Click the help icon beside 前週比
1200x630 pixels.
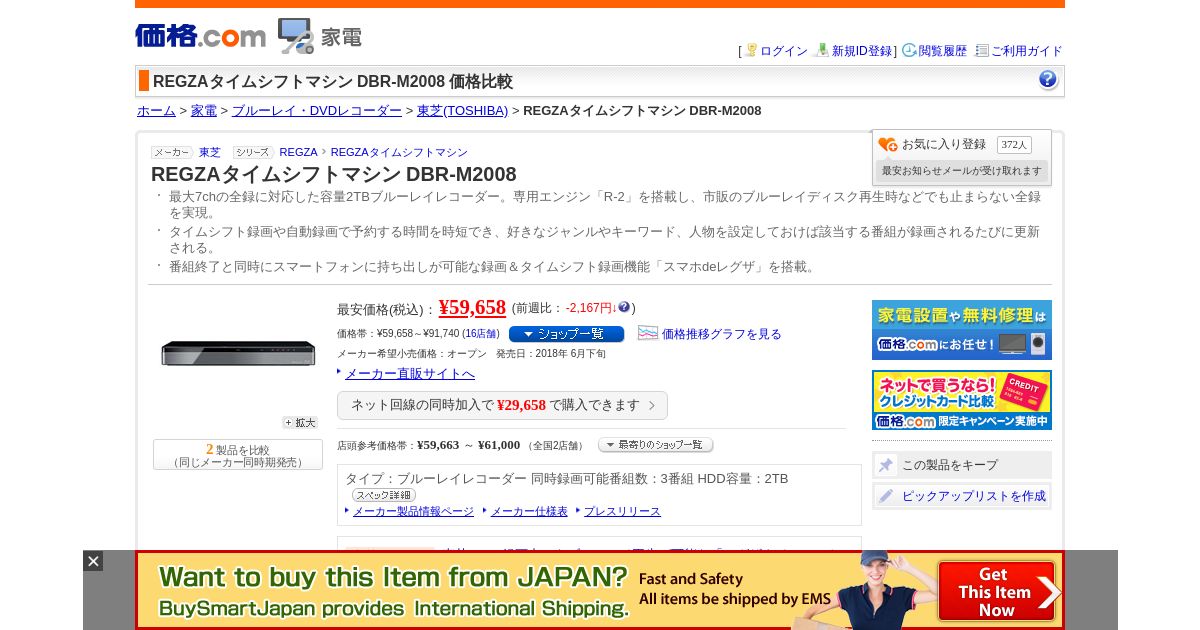tap(624, 307)
